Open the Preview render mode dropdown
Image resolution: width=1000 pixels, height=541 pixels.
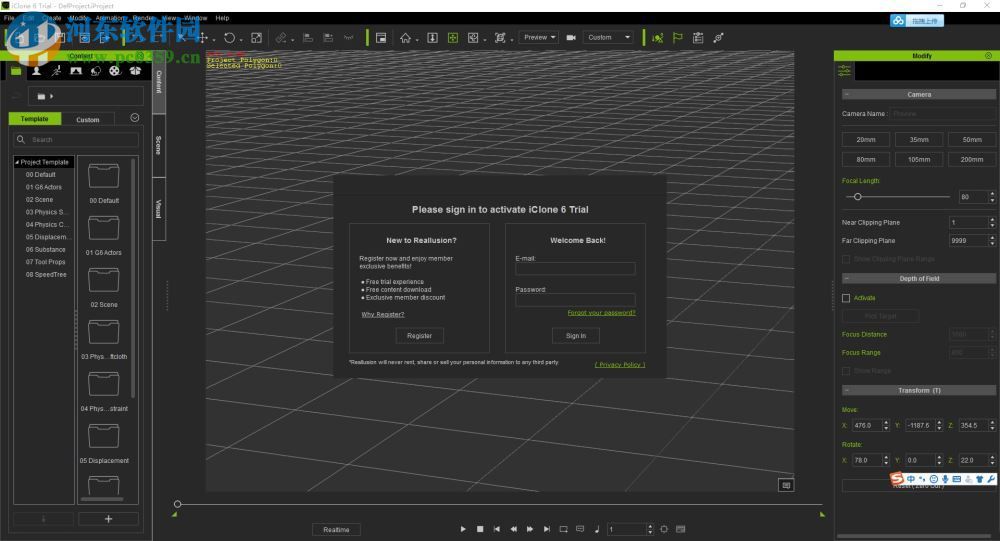539,38
